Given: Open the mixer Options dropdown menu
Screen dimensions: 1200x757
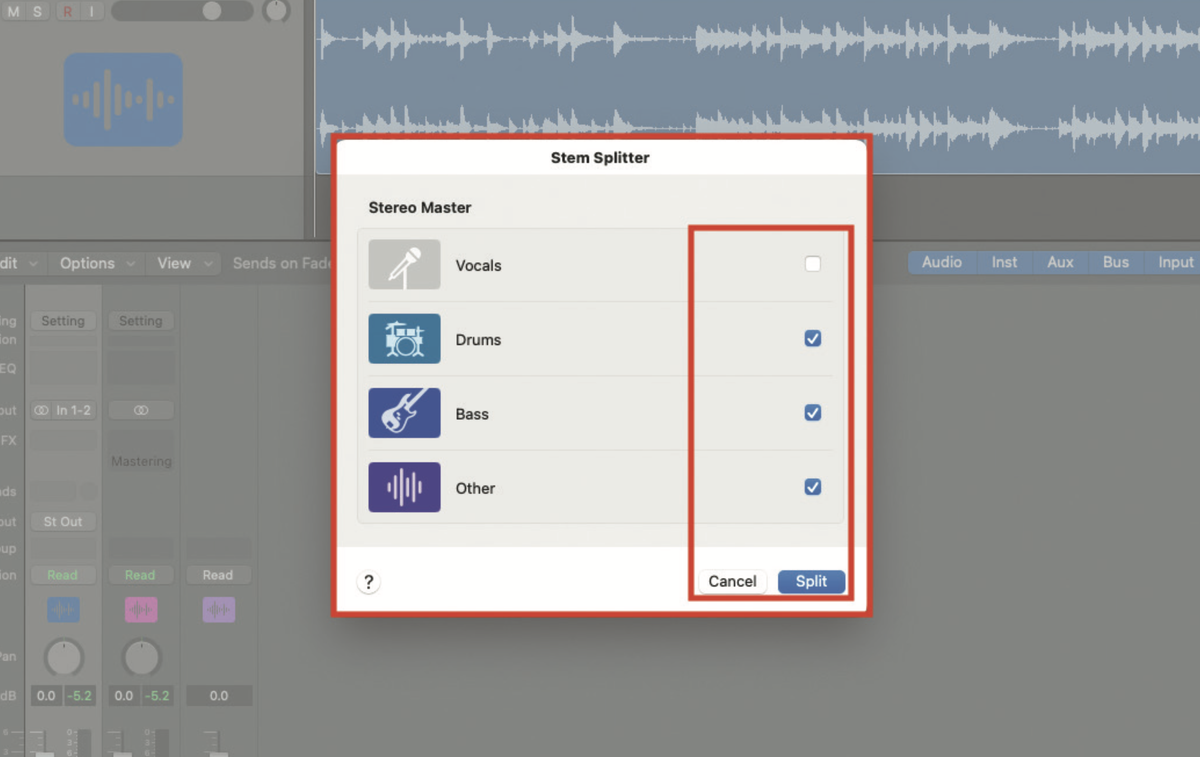Looking at the screenshot, I should (x=95, y=263).
